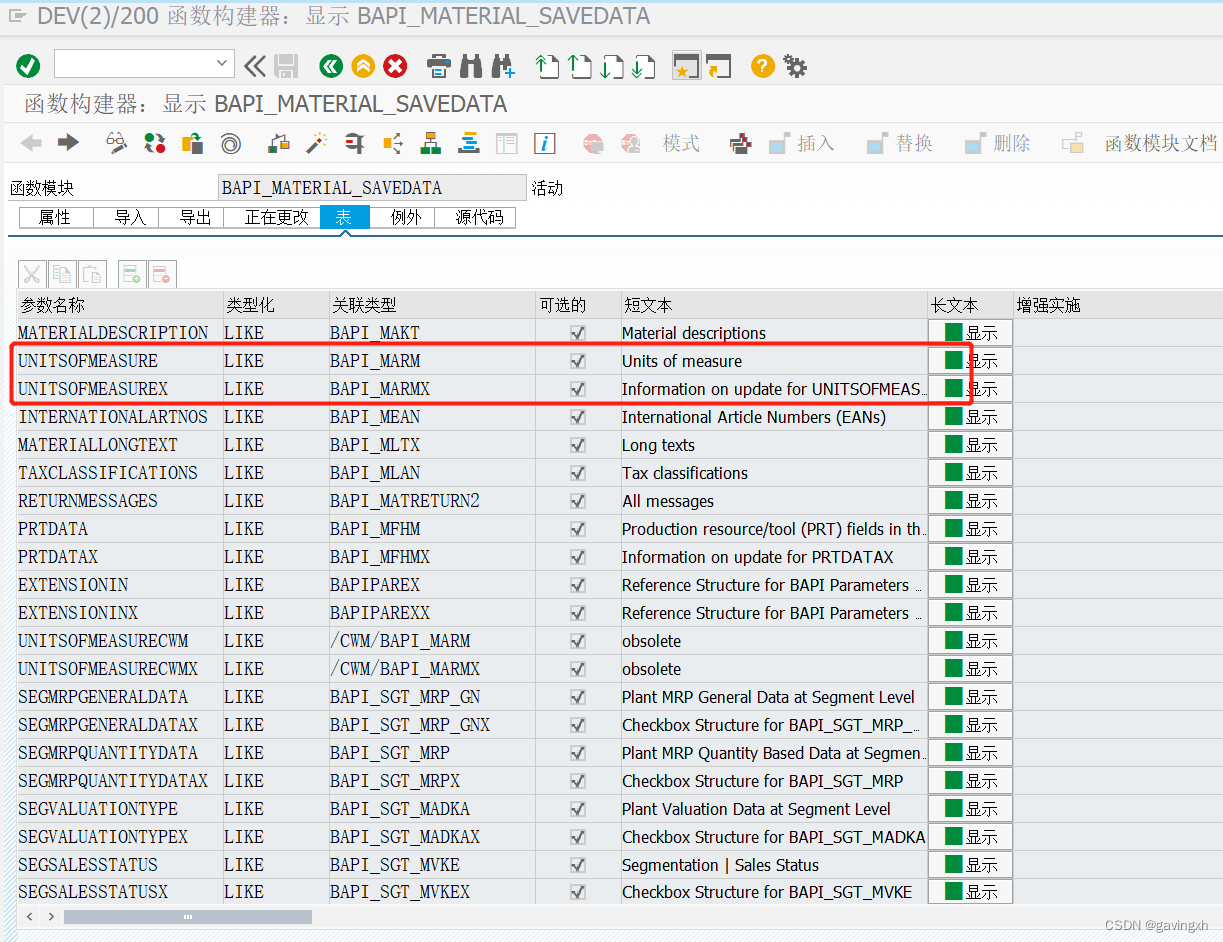Click the 模式 toolbar button

click(x=681, y=144)
